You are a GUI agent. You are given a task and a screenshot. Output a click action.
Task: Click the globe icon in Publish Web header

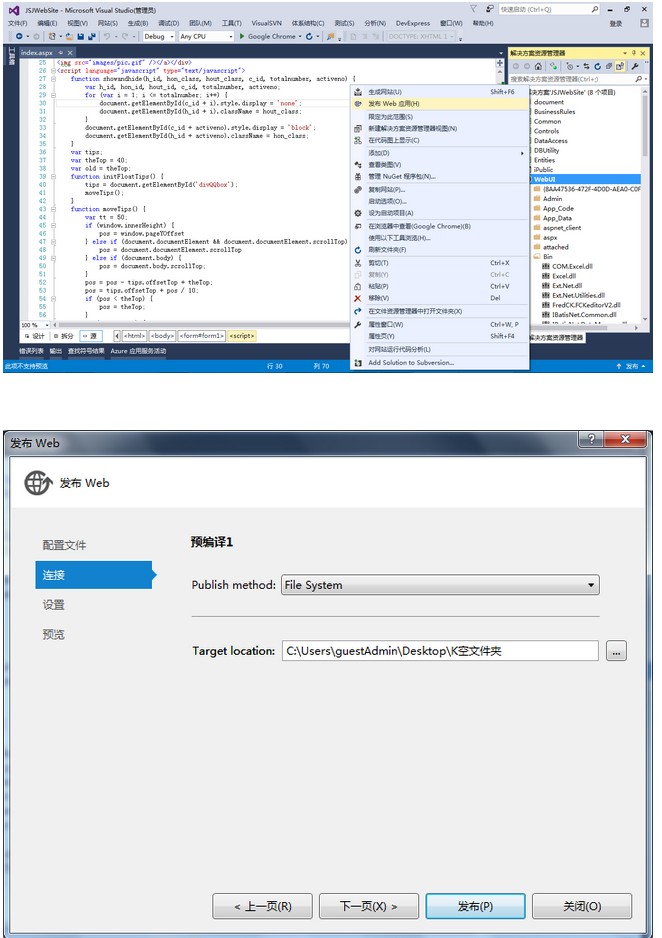(x=38, y=482)
